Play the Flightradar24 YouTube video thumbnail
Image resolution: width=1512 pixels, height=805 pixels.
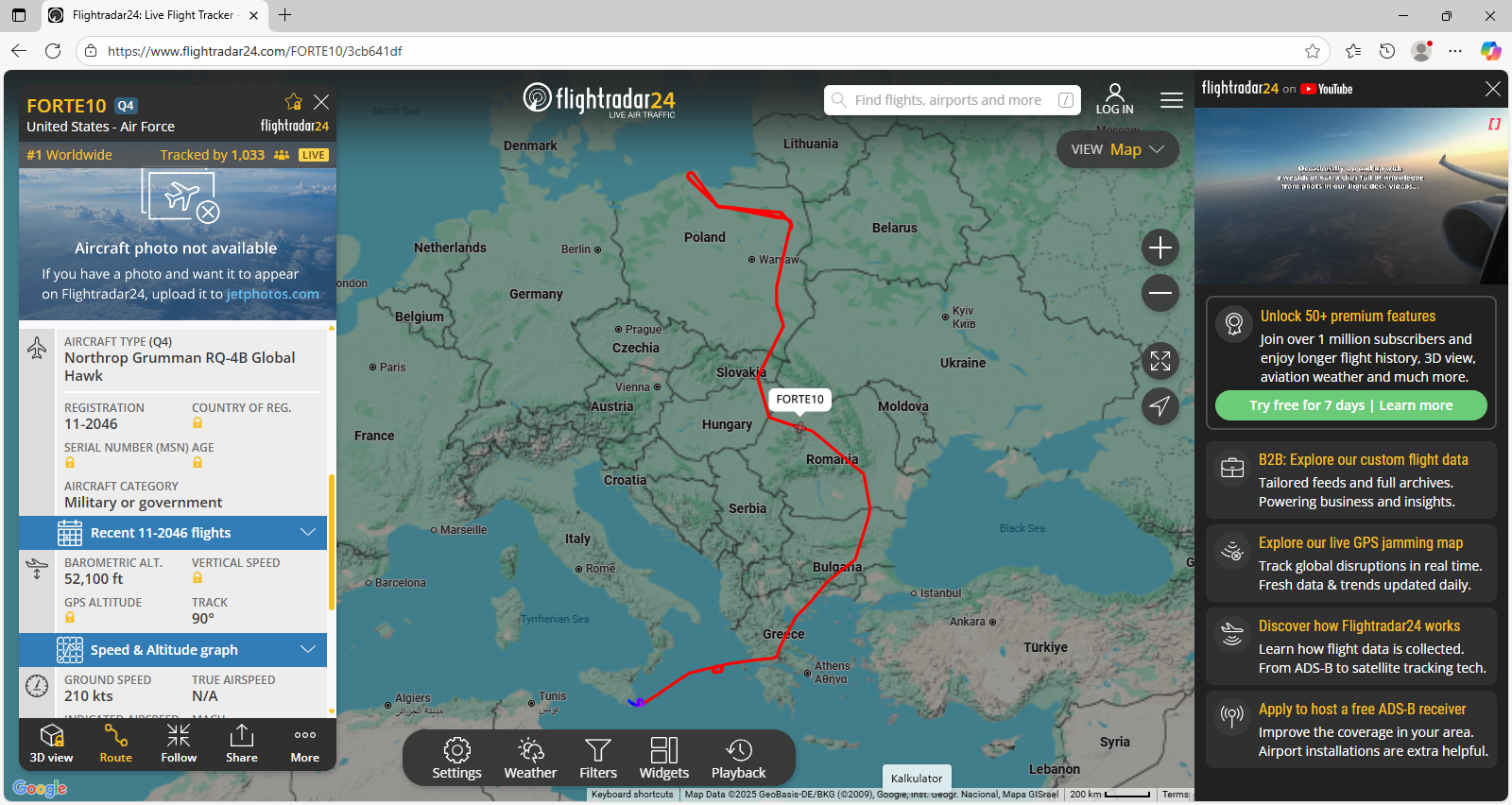(1350, 196)
